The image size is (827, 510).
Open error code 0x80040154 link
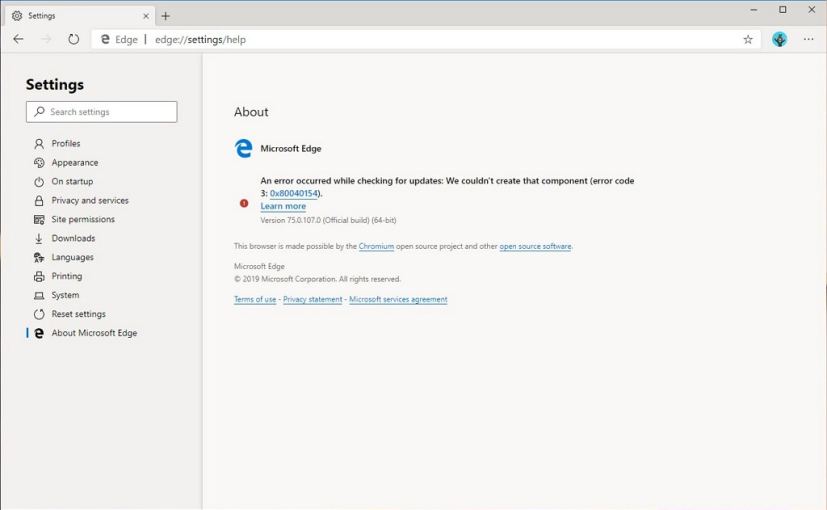293,194
